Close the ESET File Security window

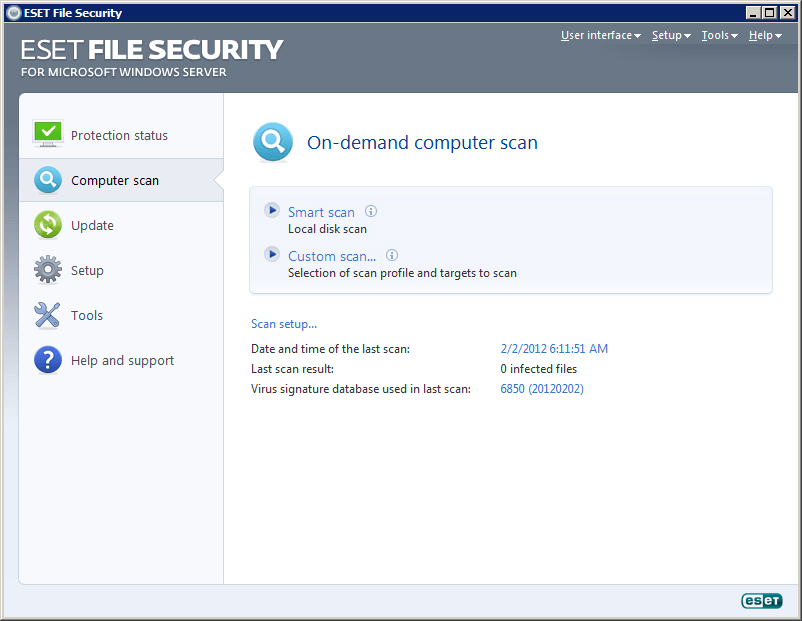(x=787, y=13)
